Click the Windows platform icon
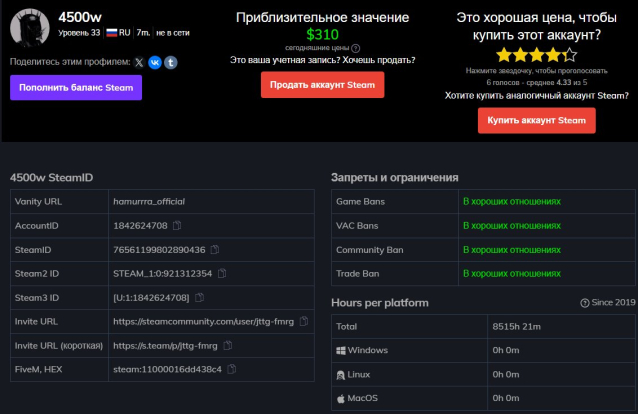Image resolution: width=638 pixels, height=414 pixels. pos(341,350)
